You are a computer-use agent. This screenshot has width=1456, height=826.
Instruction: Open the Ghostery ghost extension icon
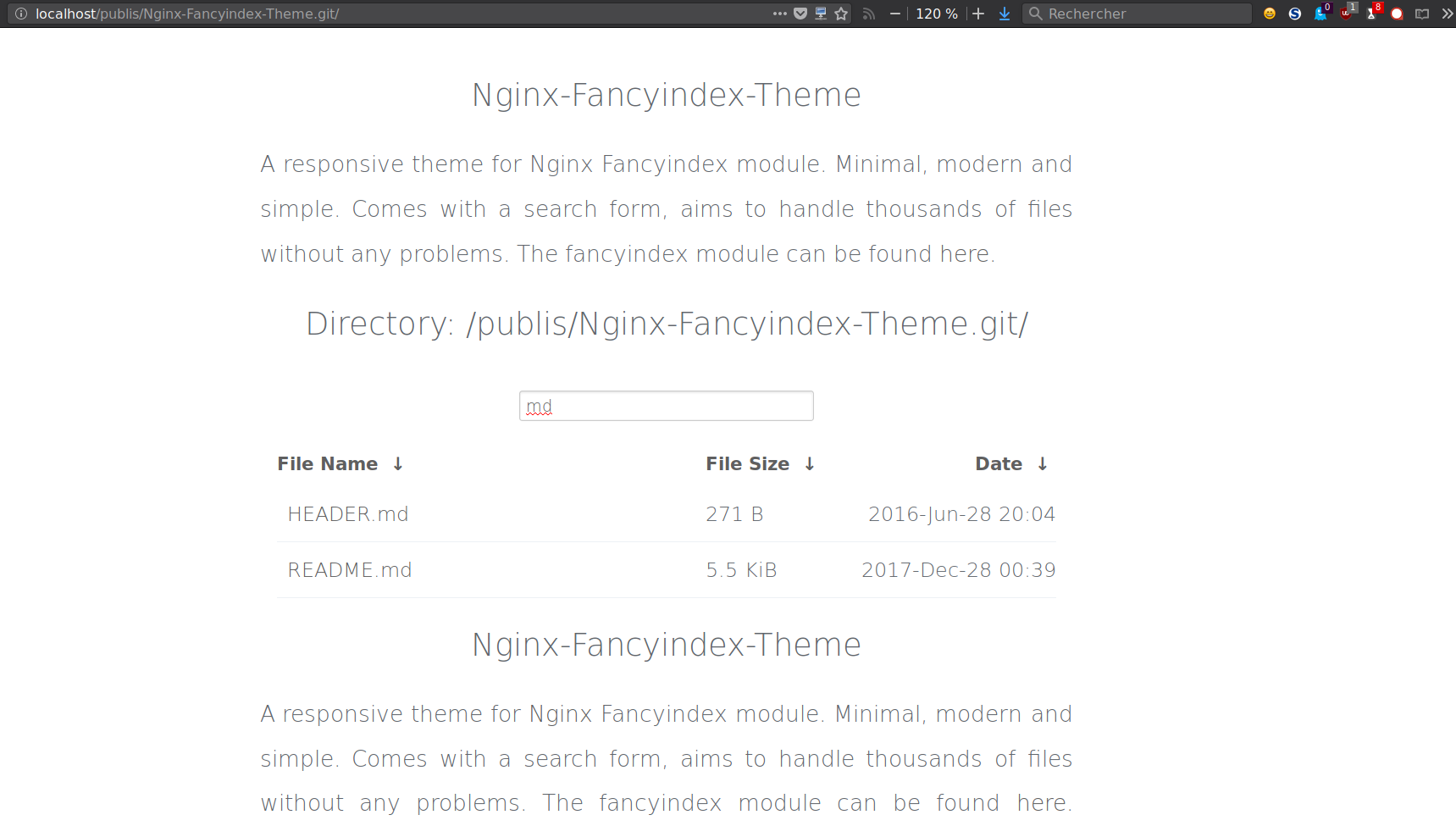coord(1321,12)
